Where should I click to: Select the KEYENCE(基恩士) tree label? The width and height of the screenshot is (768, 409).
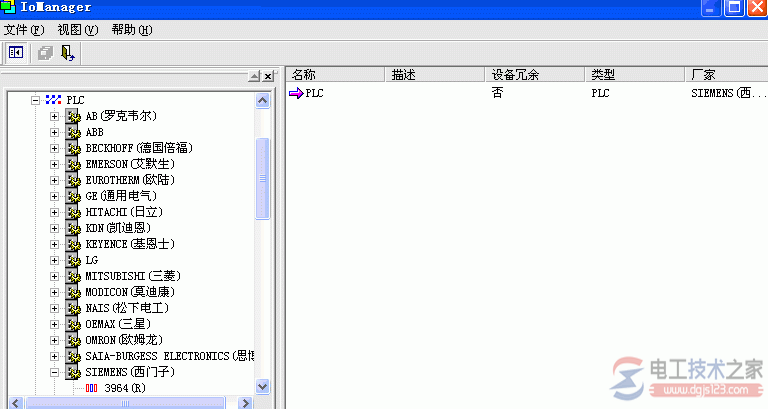coord(130,244)
